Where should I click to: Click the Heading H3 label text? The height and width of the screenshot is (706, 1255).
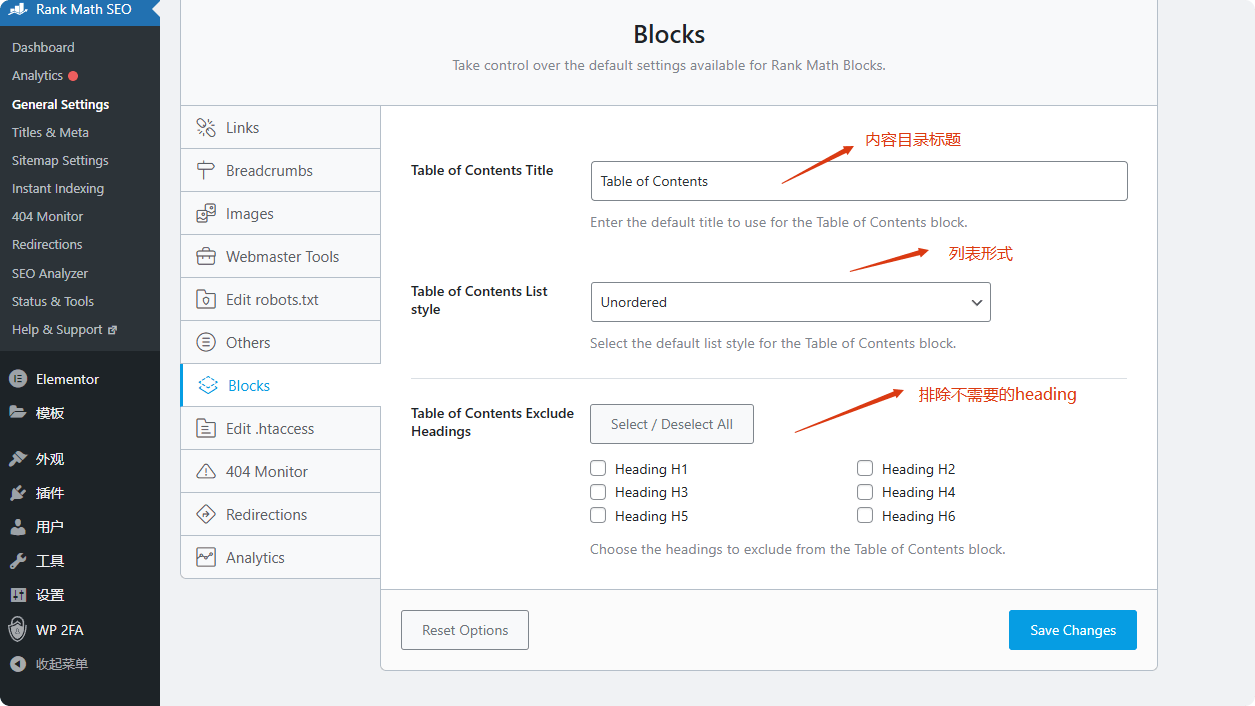[x=651, y=492]
